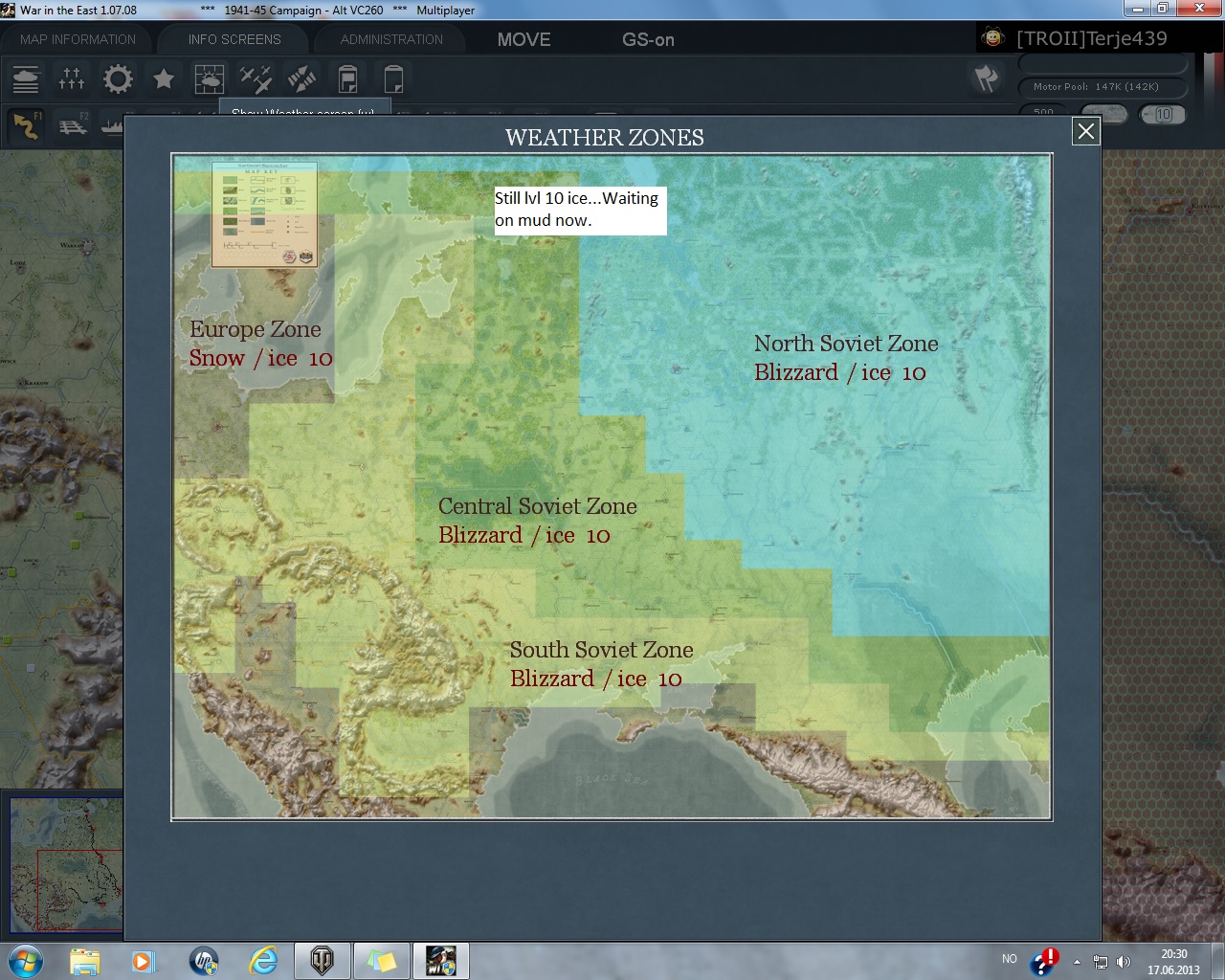
Task: Open the ADMINISTRATION tab
Action: click(x=391, y=39)
